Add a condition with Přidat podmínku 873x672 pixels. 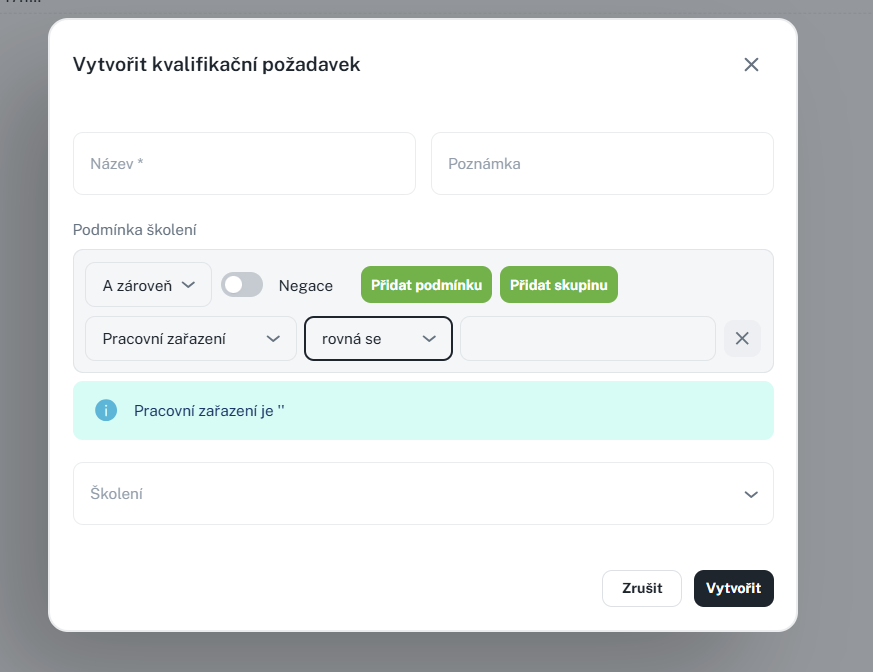(x=426, y=285)
